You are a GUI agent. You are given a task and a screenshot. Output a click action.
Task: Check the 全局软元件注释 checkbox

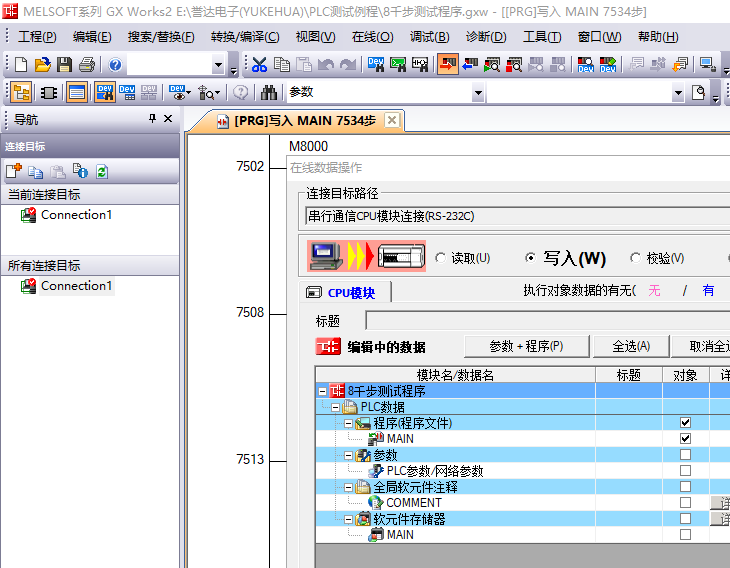(x=685, y=487)
